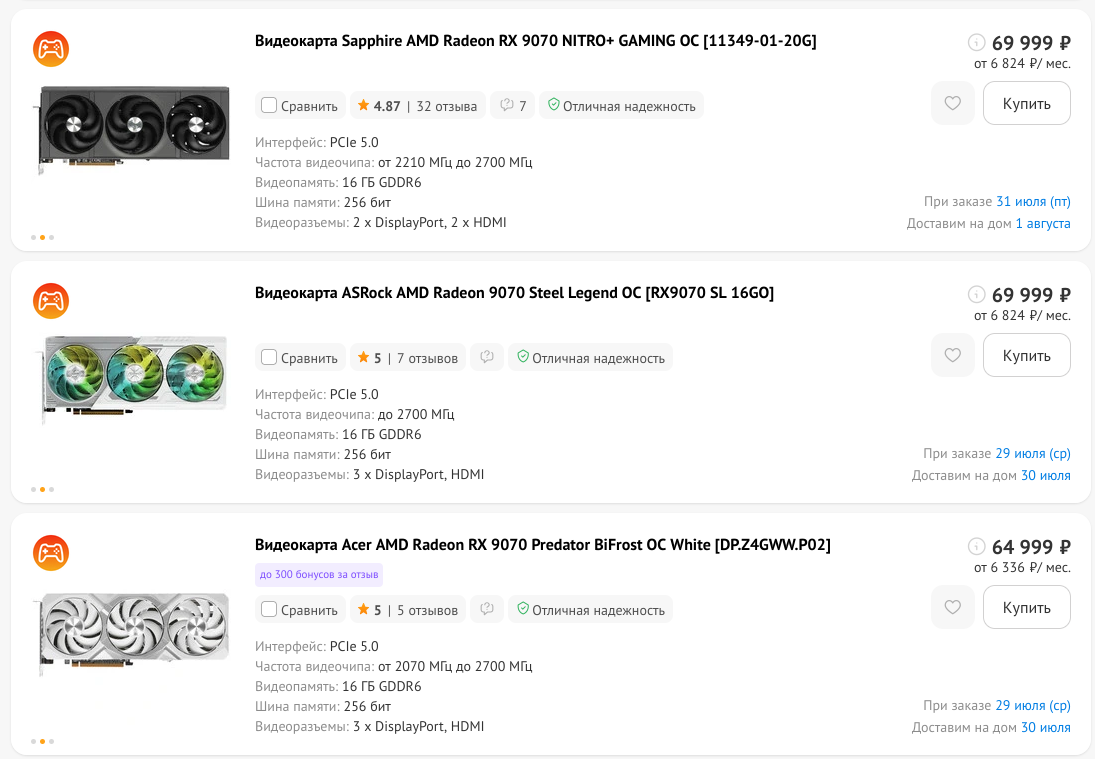Viewport: 1095px width, 759px height.
Task: Switch to third image dot for Sapphire card
Action: click(52, 237)
